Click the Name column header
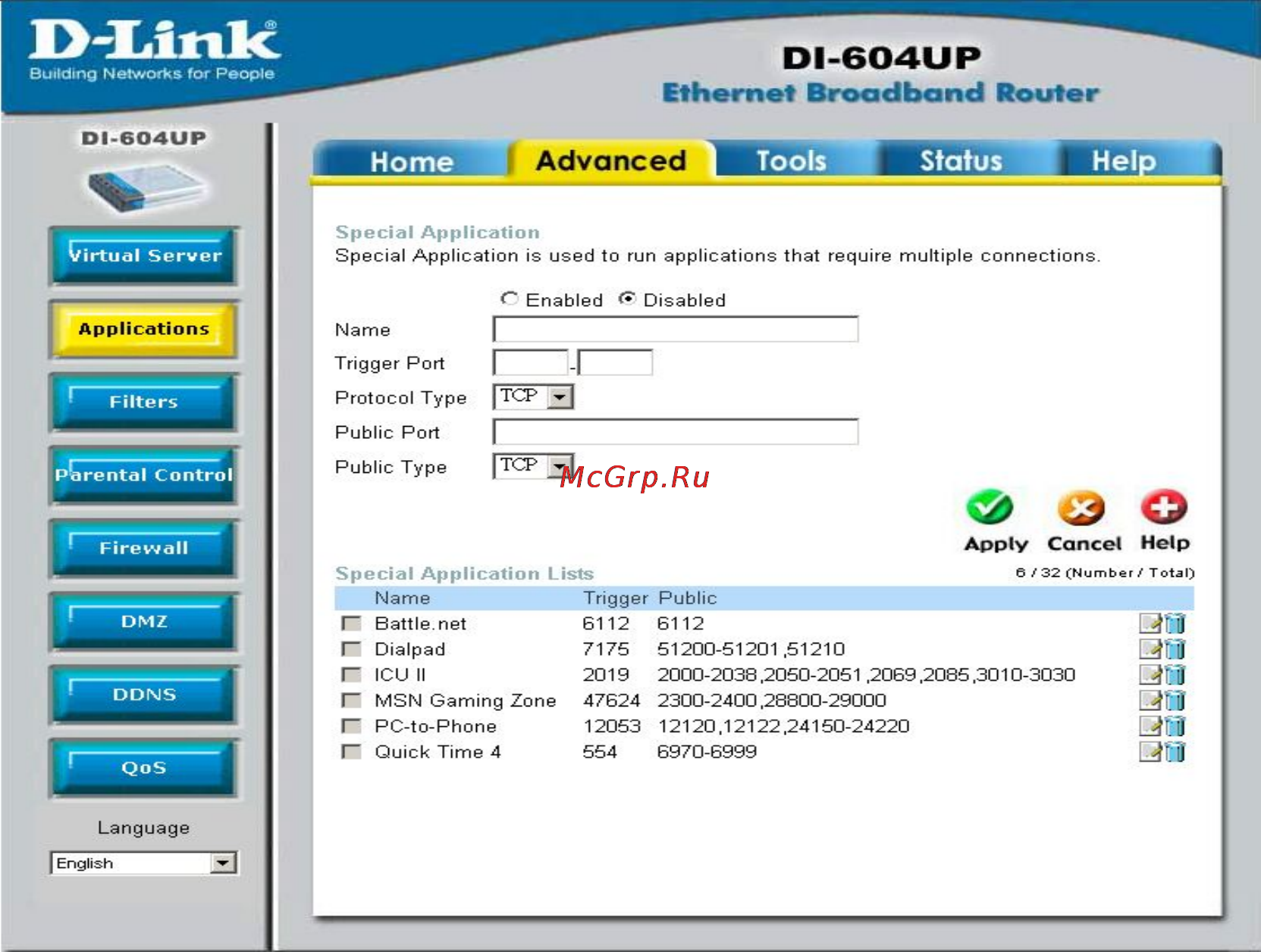 coord(403,598)
